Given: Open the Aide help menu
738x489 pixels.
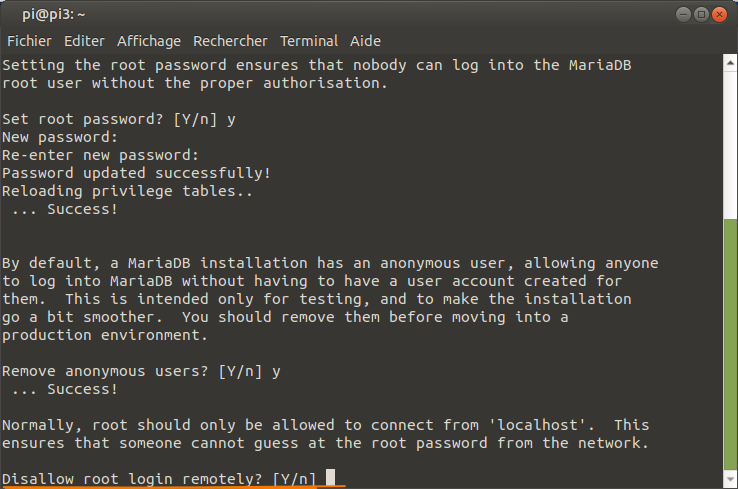Looking at the screenshot, I should pos(365,41).
